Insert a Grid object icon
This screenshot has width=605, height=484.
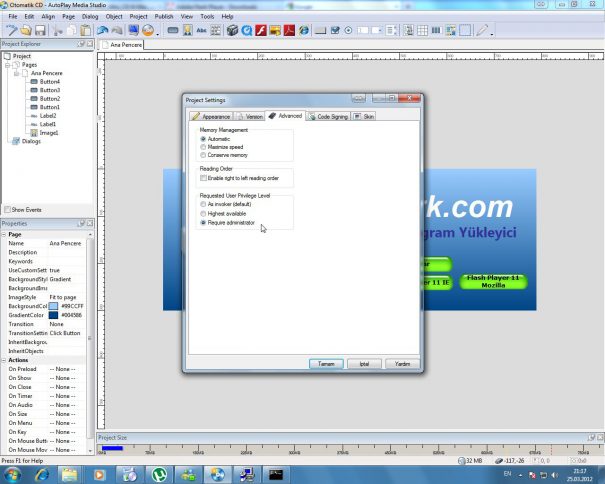tap(422, 30)
